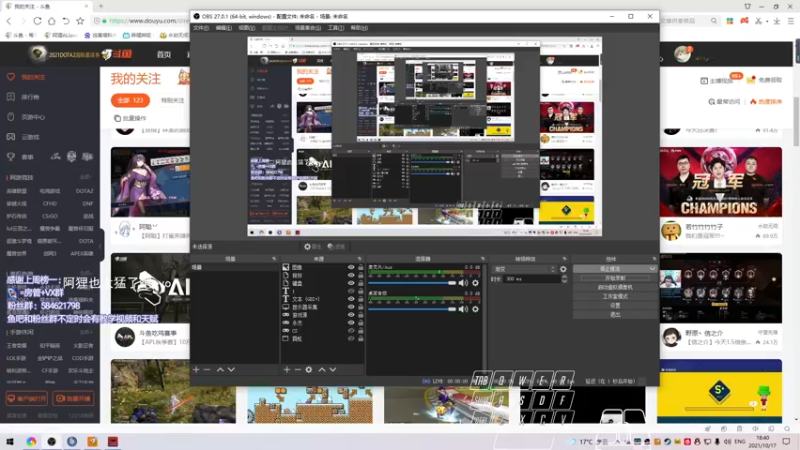Toggle the lock on the 图像 source

[361, 267]
